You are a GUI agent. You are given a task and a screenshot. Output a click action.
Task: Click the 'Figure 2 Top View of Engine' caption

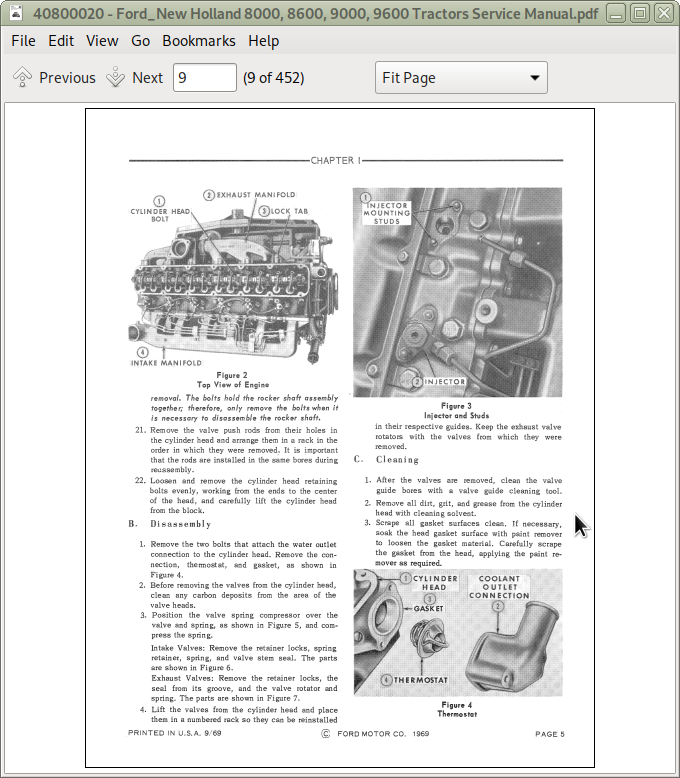(232, 380)
